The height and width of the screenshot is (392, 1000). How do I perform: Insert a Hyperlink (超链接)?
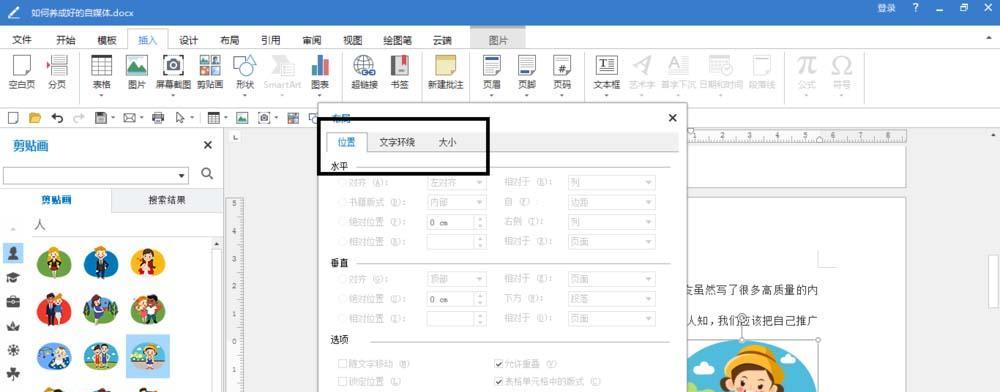coord(364,71)
